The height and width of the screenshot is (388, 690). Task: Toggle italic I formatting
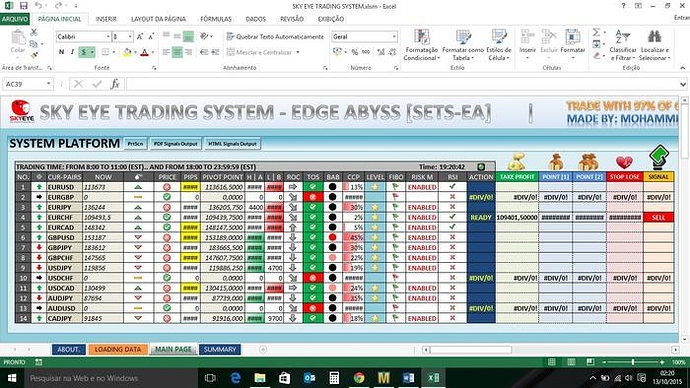point(72,52)
